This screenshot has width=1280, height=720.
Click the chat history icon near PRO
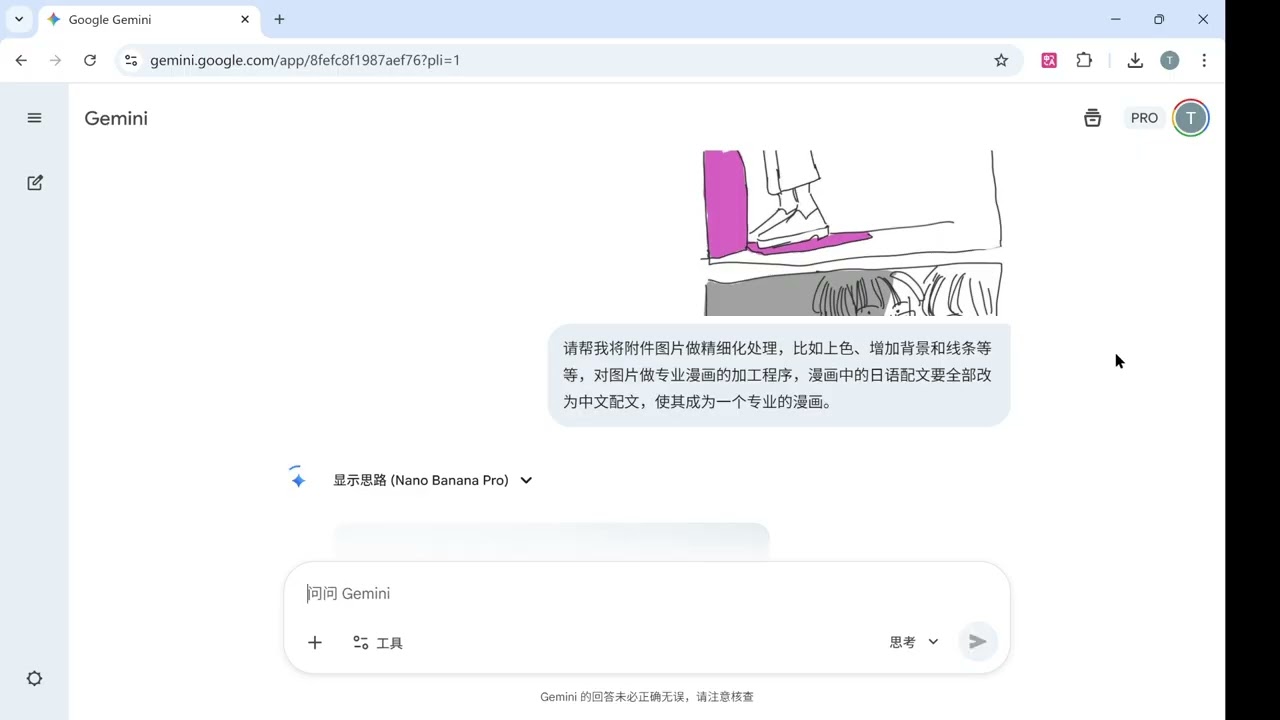pyautogui.click(x=1092, y=117)
